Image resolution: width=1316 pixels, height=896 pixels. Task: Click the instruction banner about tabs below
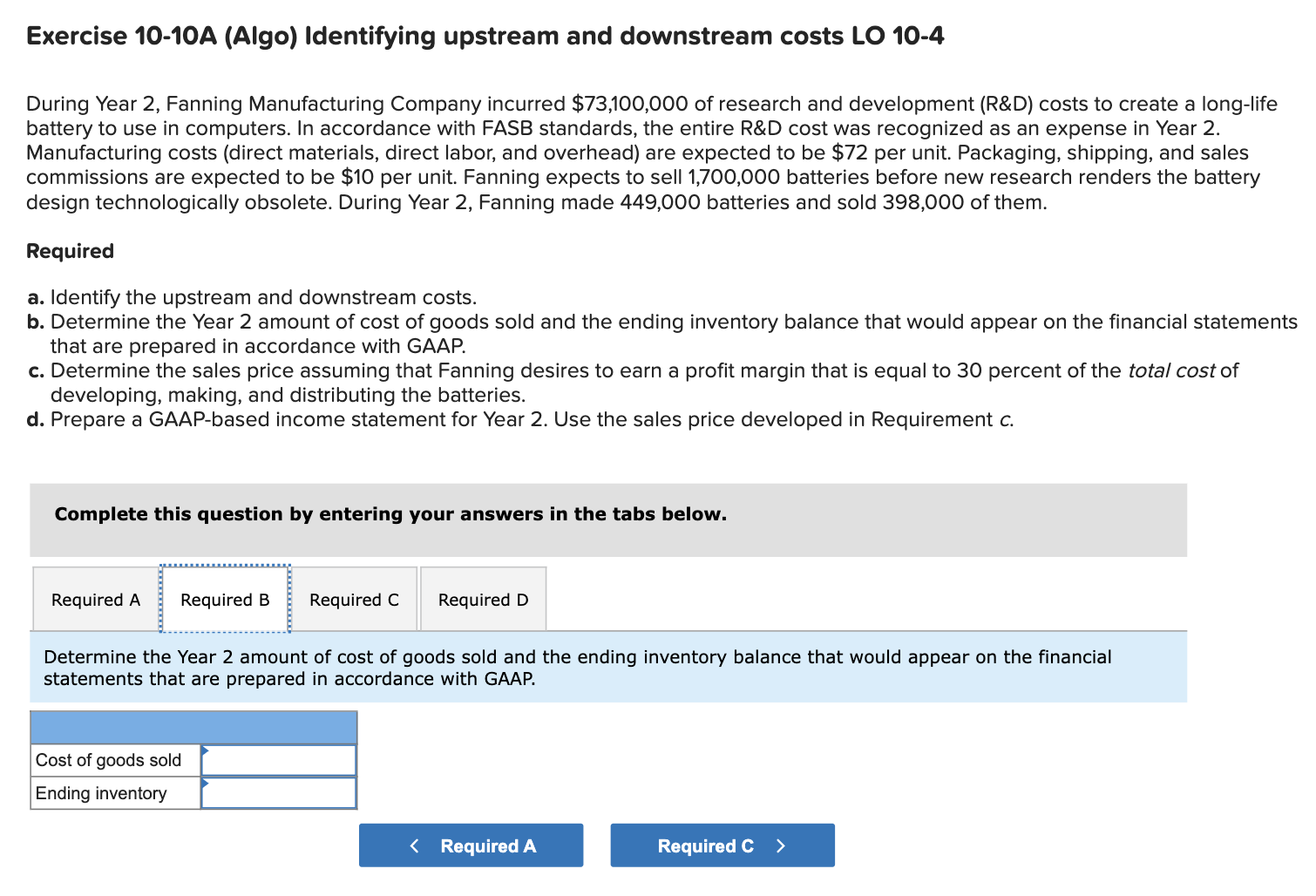390,514
